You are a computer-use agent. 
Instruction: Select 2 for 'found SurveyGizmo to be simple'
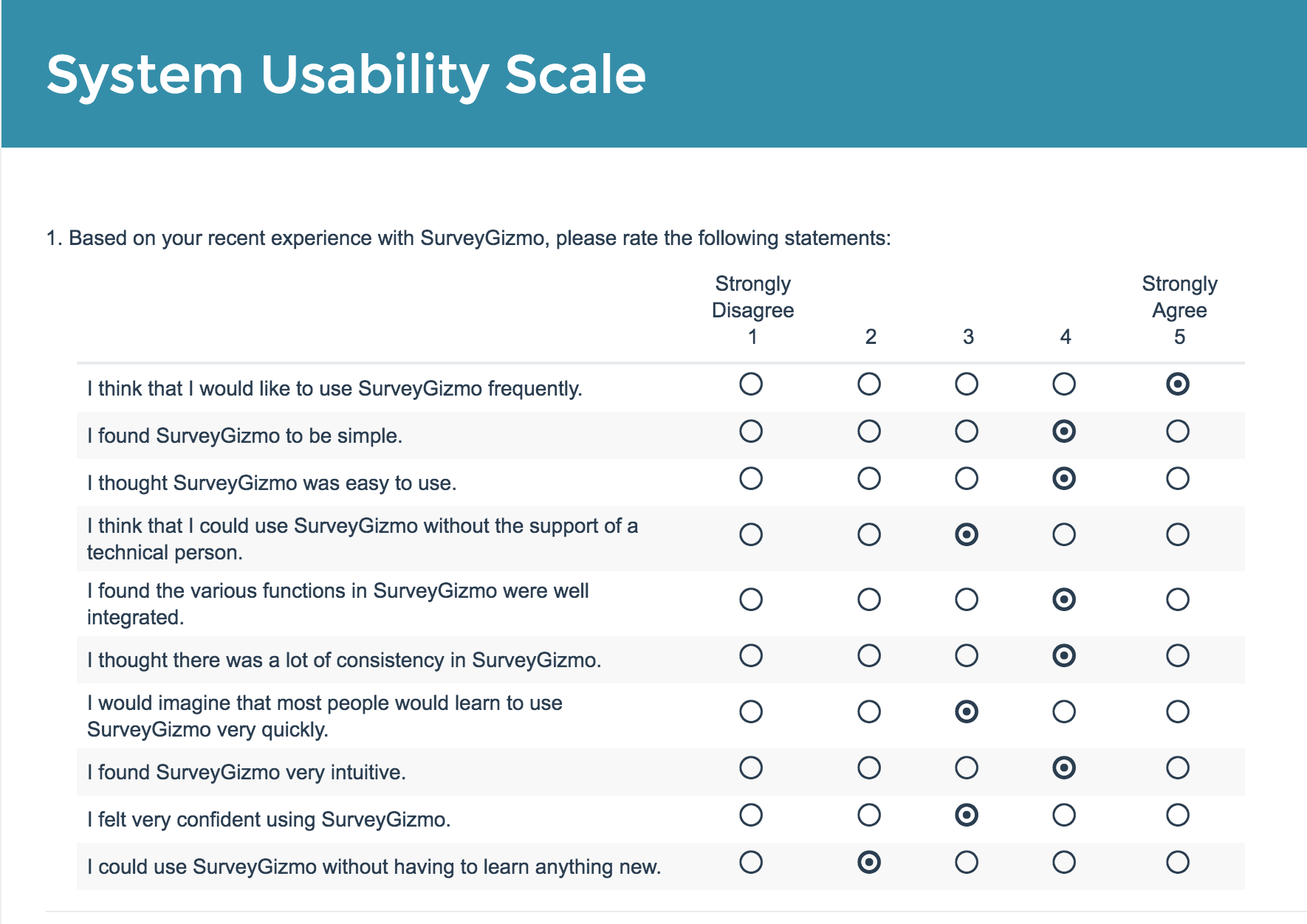(869, 431)
